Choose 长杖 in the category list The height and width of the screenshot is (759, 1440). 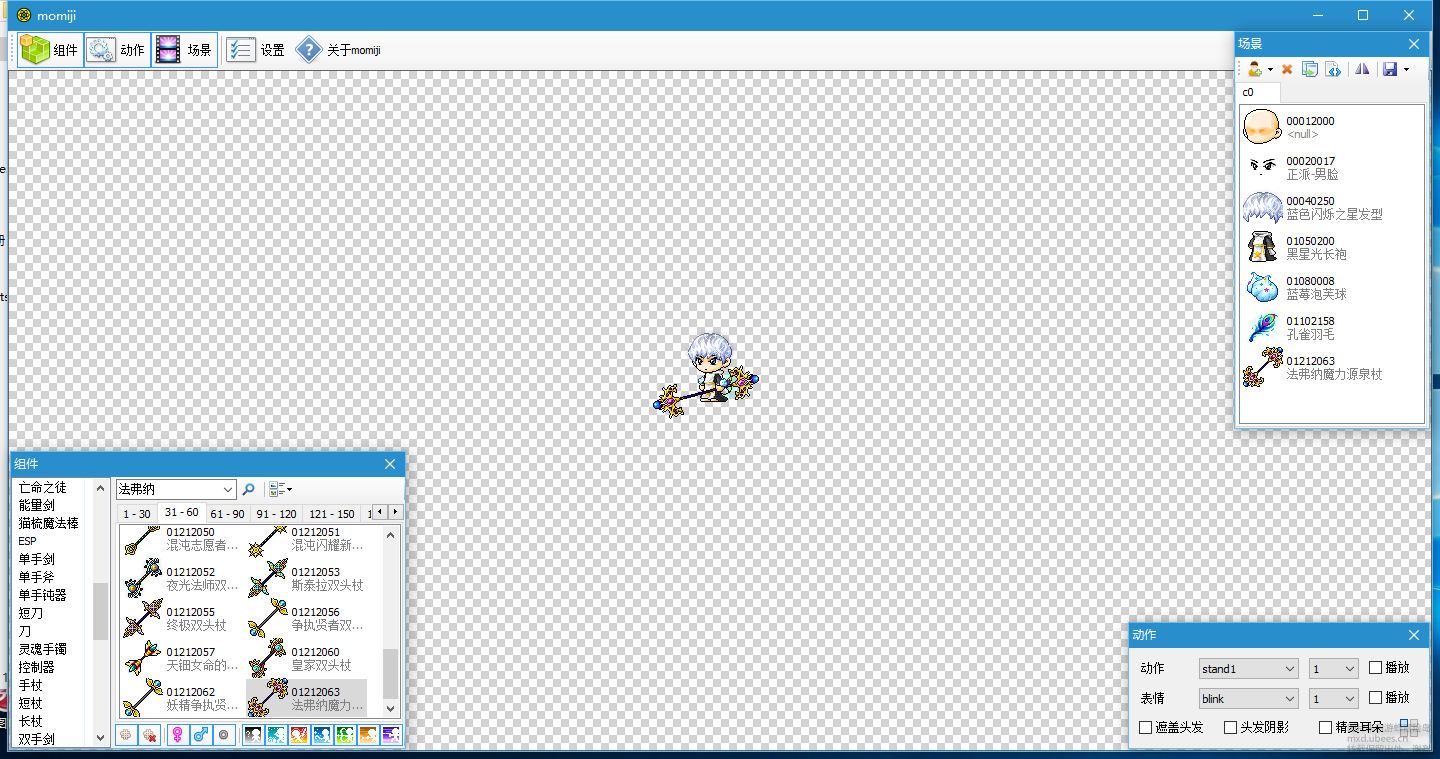[x=31, y=721]
